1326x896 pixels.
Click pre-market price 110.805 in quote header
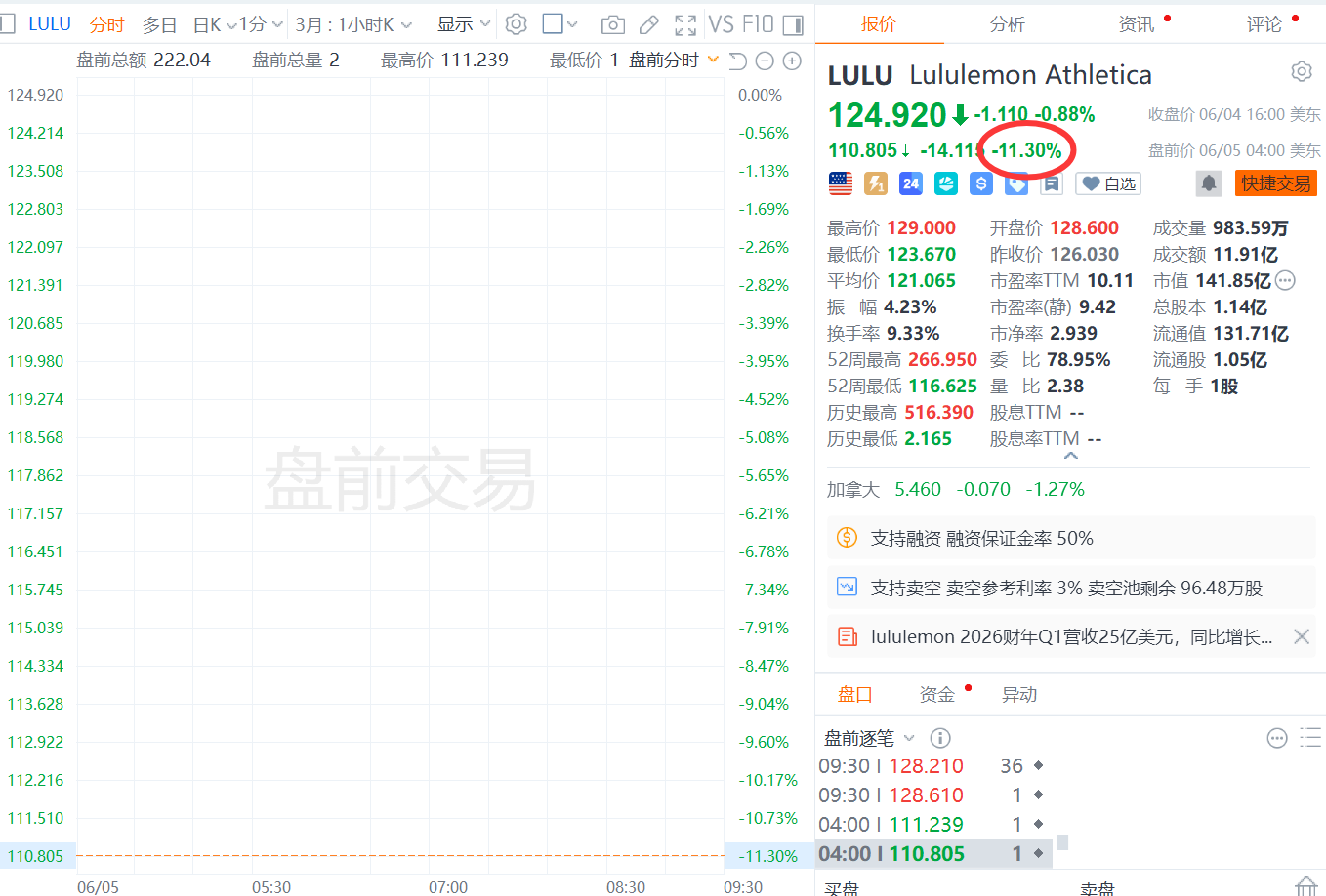tap(863, 150)
